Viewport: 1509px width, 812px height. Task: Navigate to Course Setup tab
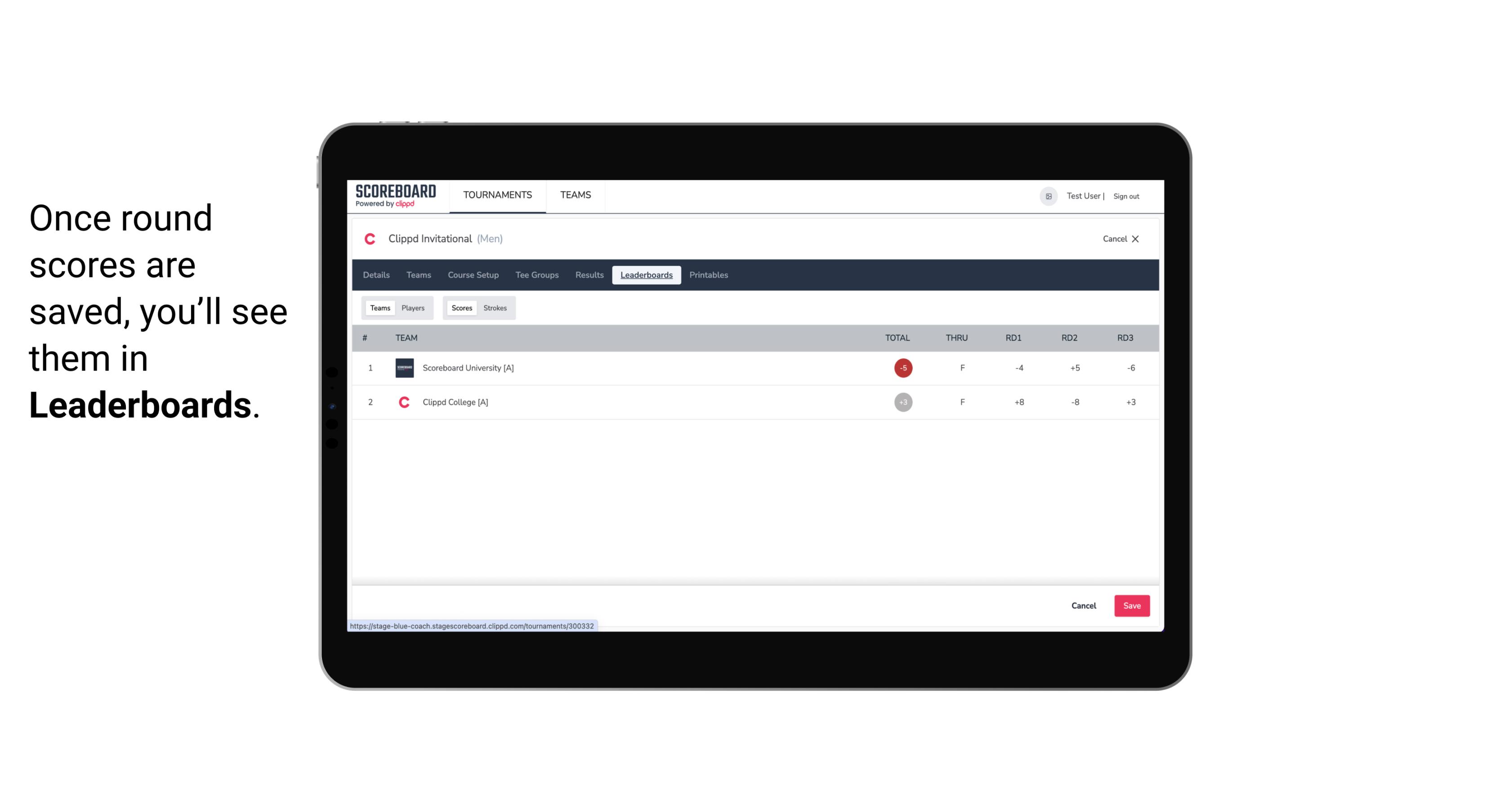click(473, 275)
